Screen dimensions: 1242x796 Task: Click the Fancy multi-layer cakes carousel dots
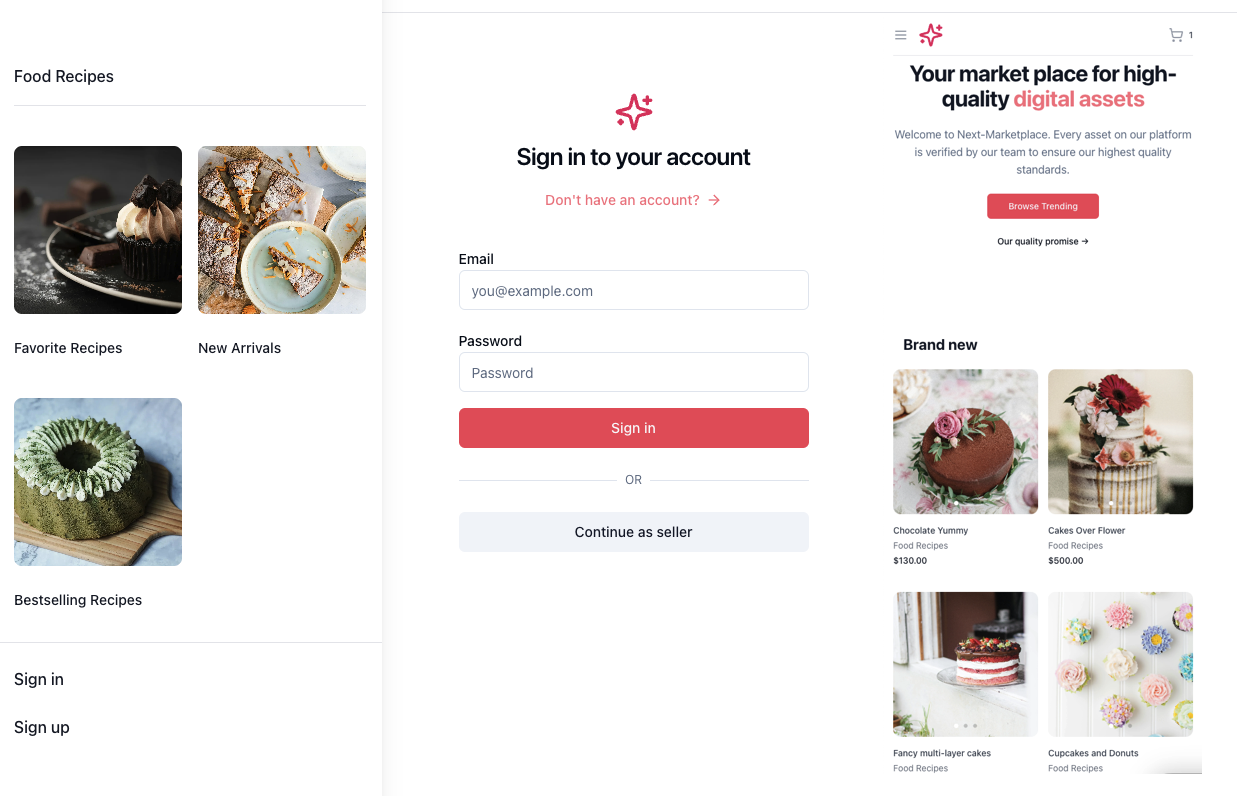point(965,725)
